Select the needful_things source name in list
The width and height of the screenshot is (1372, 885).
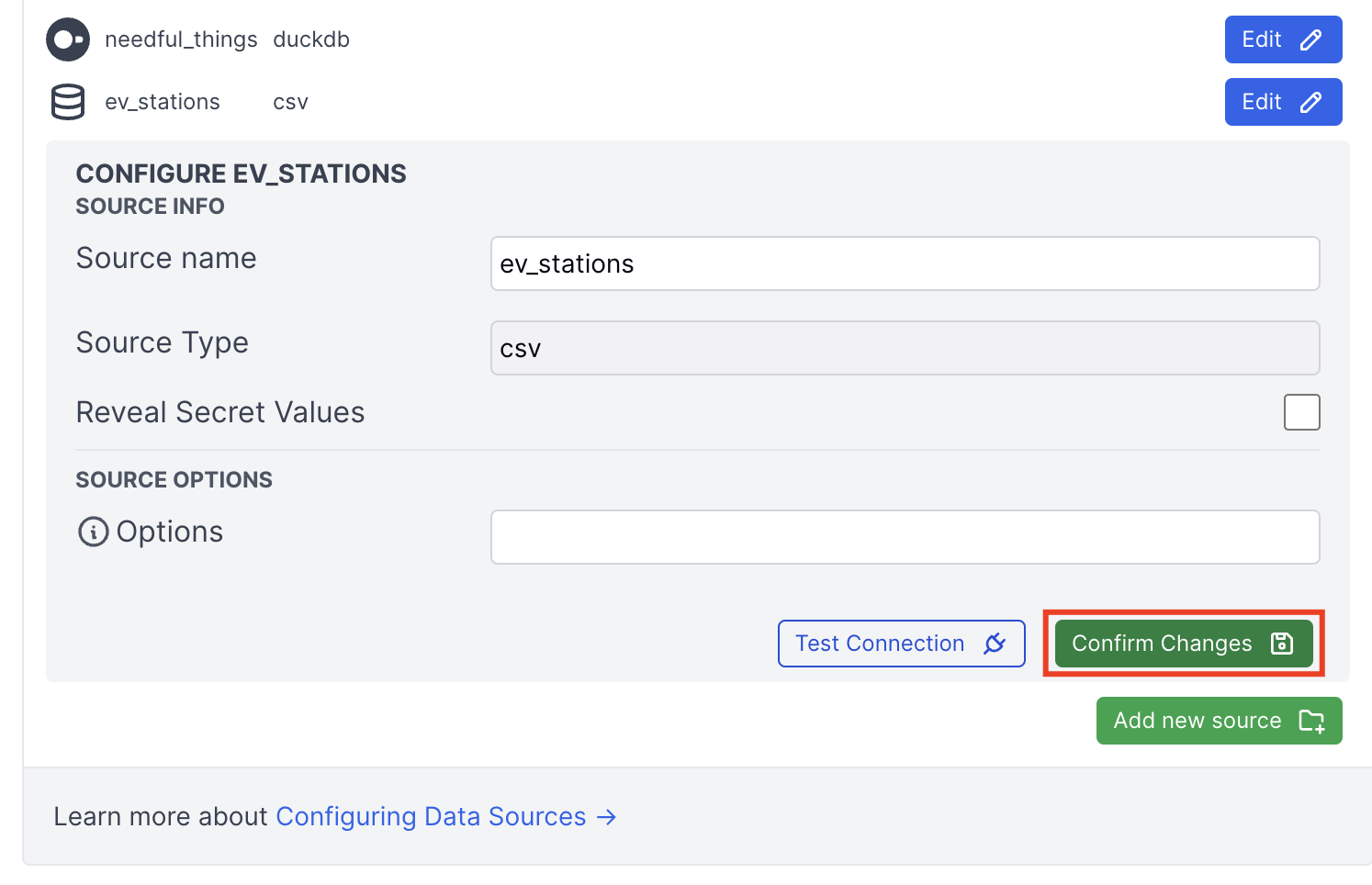(181, 39)
